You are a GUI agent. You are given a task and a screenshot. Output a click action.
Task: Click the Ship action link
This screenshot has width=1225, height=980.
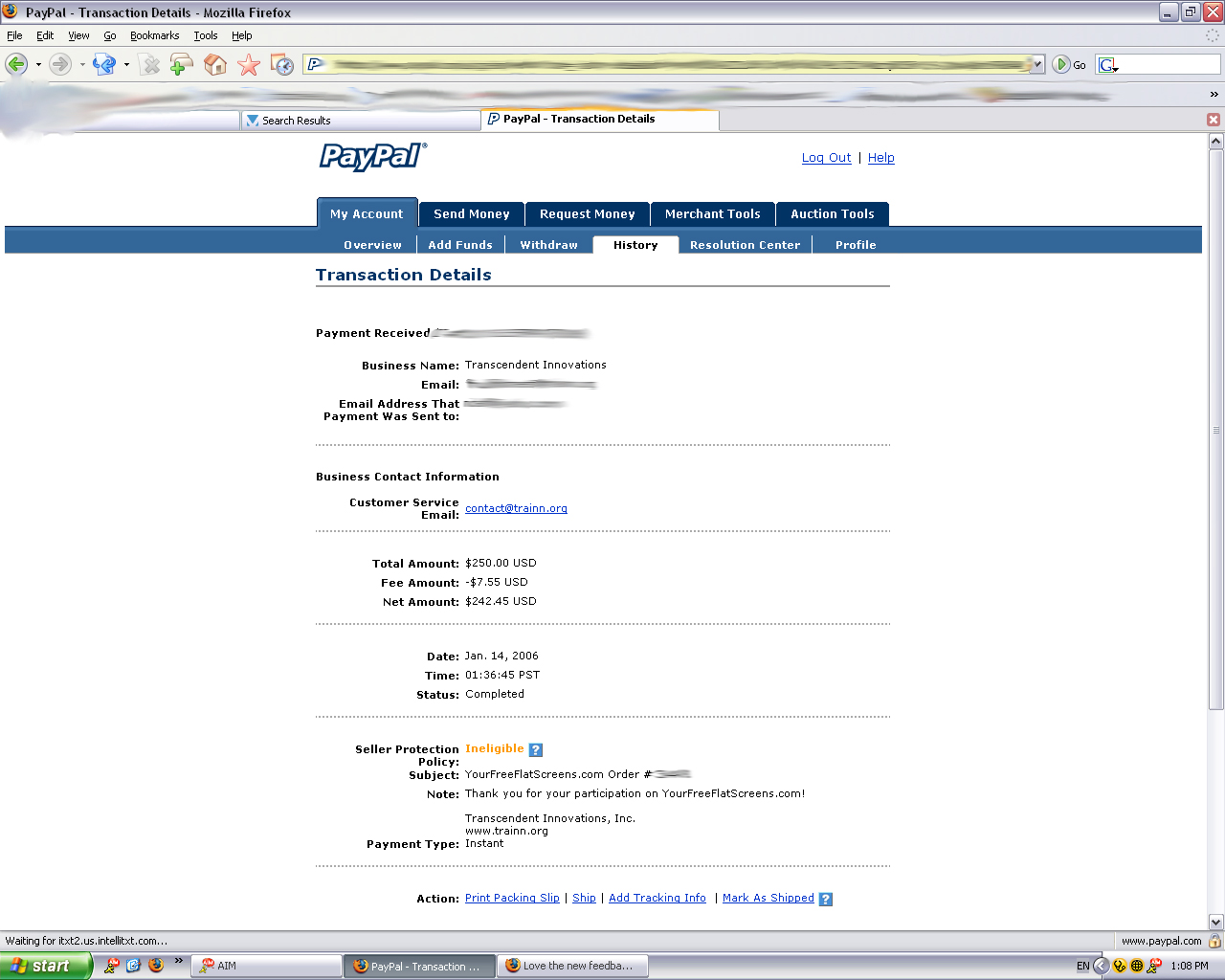(x=584, y=898)
